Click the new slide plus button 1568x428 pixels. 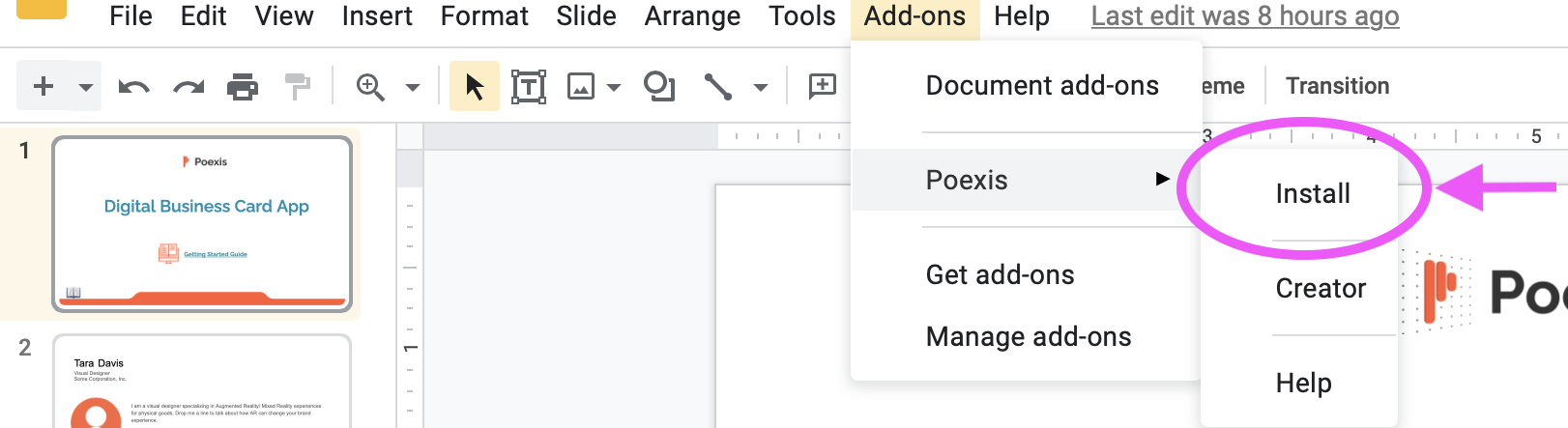[x=43, y=87]
